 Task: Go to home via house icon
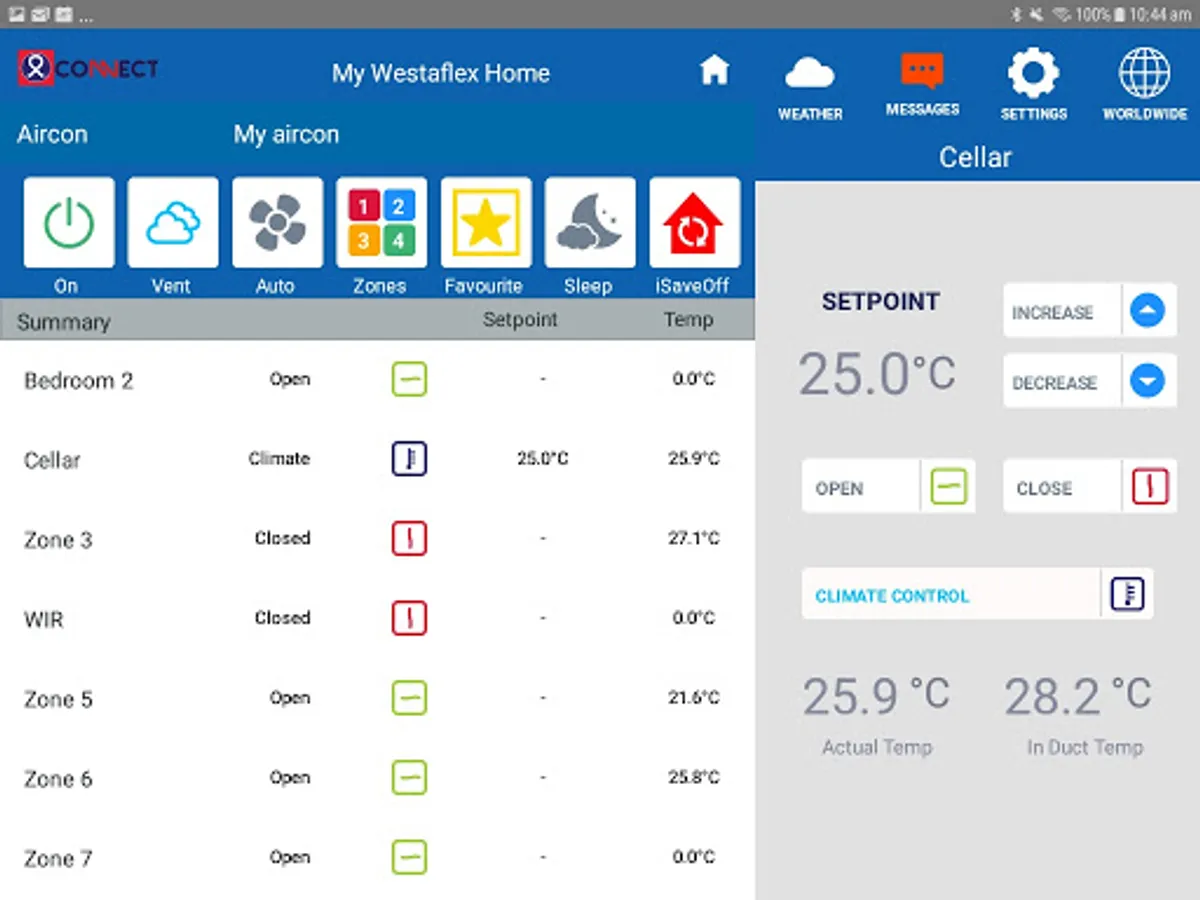point(714,70)
